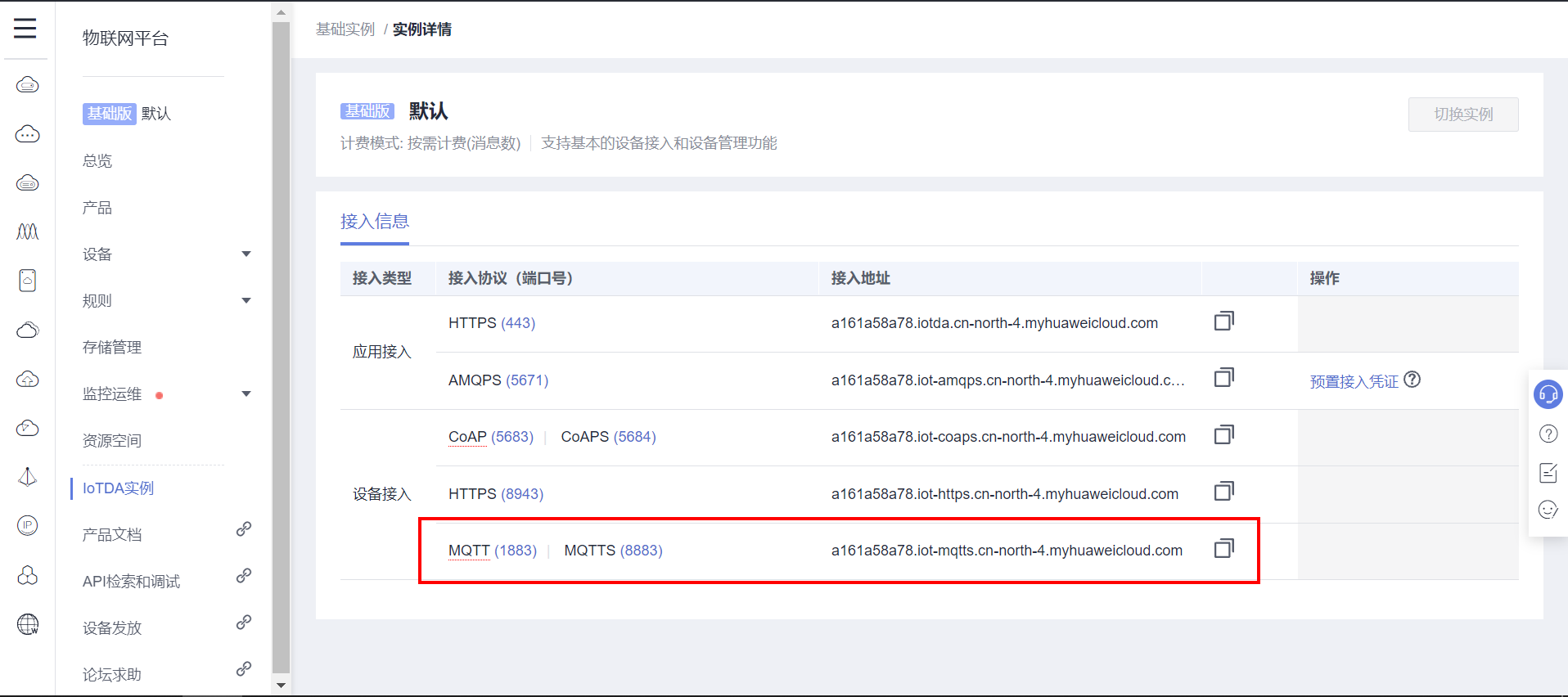Copy the AMQPS (5671) access address
The height and width of the screenshot is (697, 1568).
[x=1224, y=377]
